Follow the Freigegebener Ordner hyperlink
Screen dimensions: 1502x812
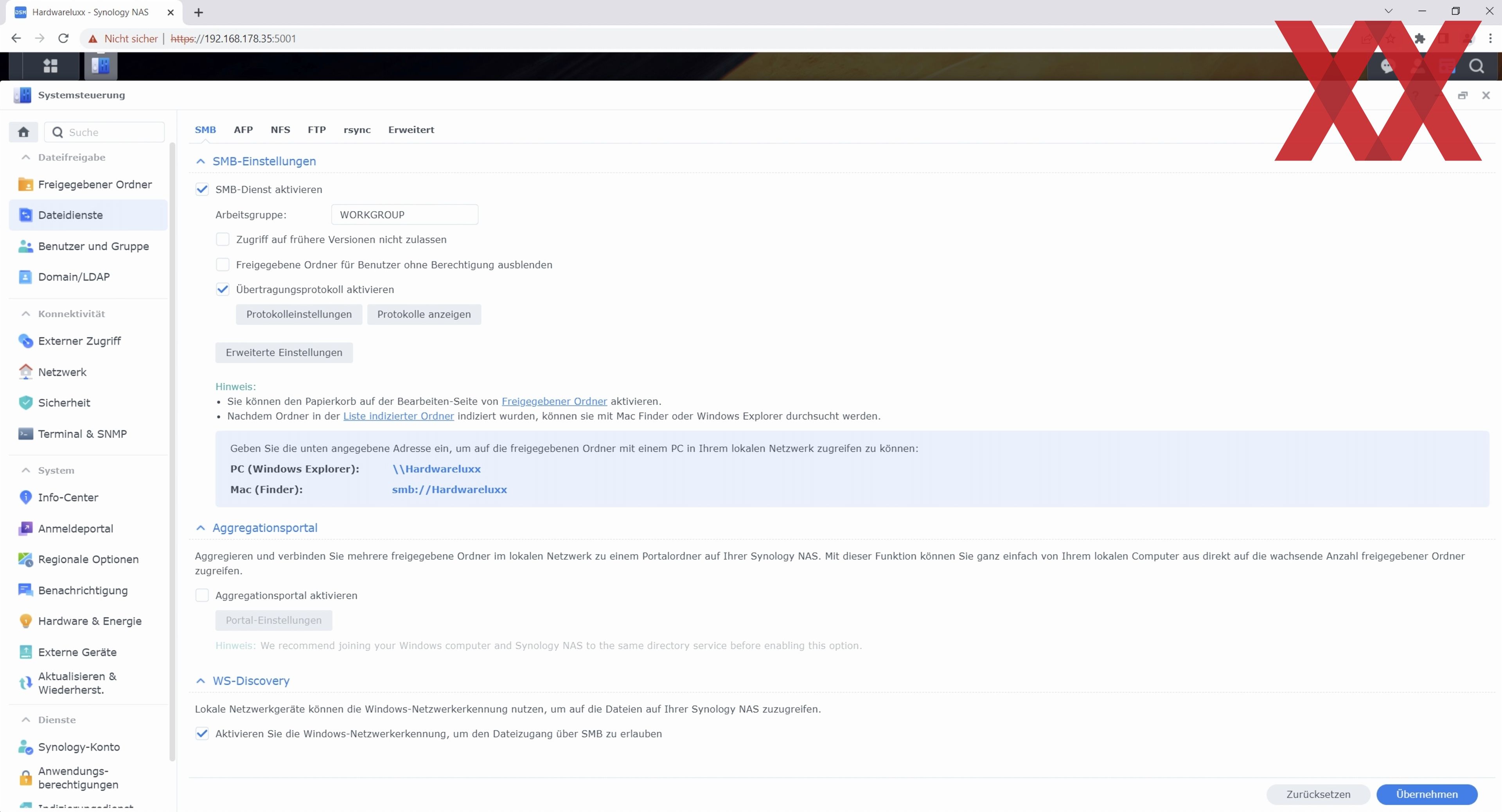(554, 402)
